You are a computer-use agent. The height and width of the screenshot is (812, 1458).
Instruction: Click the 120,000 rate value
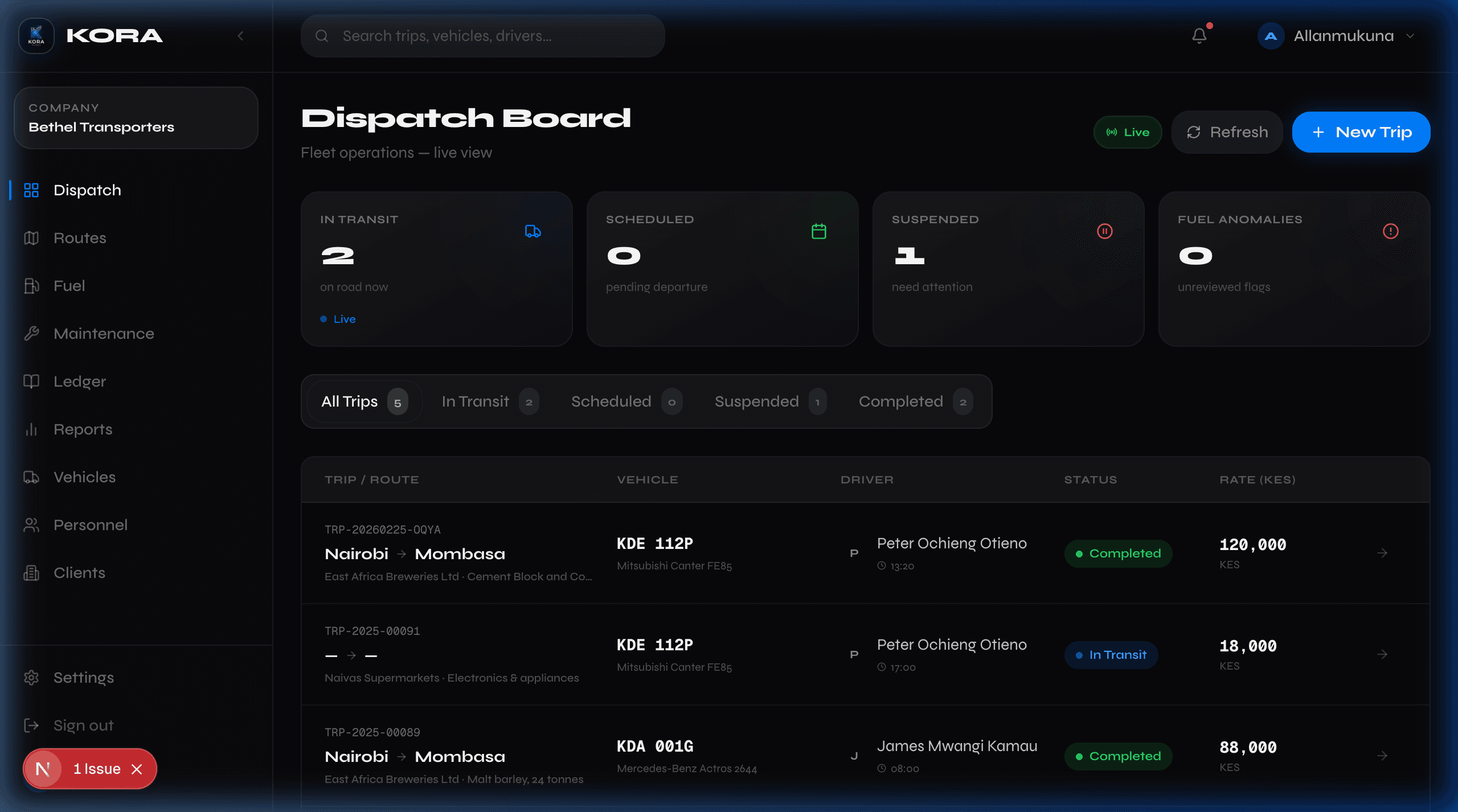click(x=1253, y=544)
